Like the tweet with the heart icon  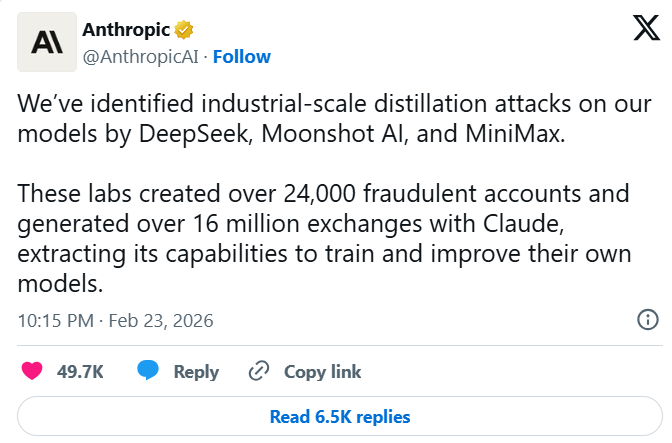pyautogui.click(x=32, y=371)
